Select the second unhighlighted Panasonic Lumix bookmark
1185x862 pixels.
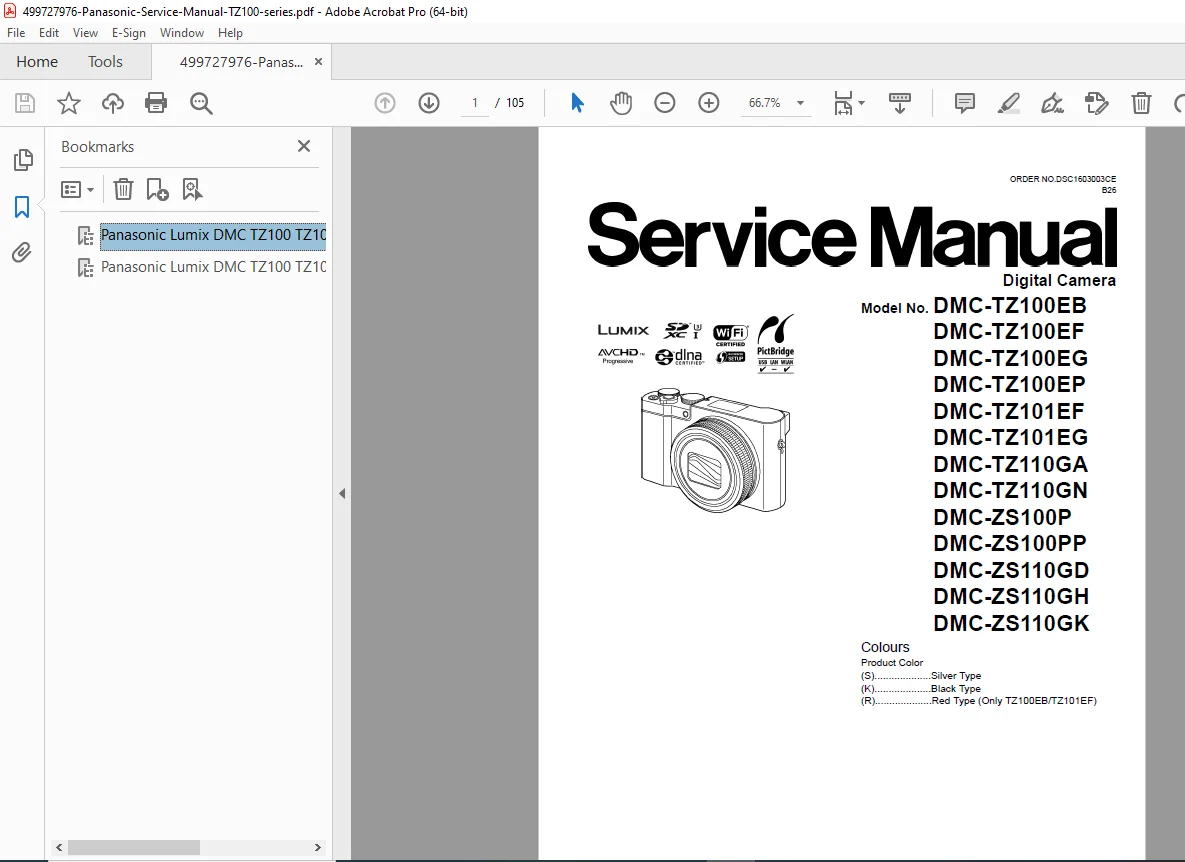click(213, 267)
